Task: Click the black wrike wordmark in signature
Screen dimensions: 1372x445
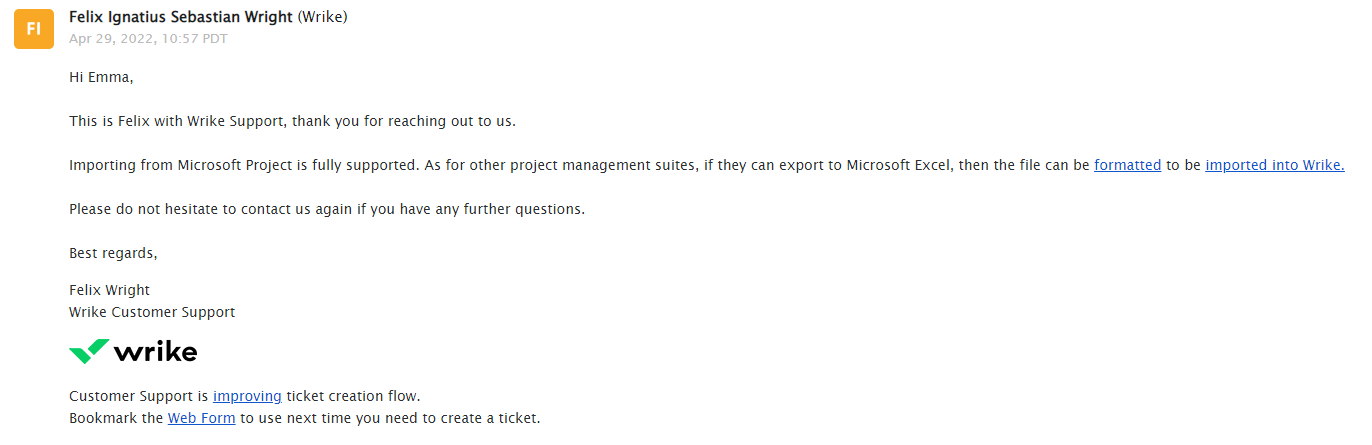Action: (156, 352)
